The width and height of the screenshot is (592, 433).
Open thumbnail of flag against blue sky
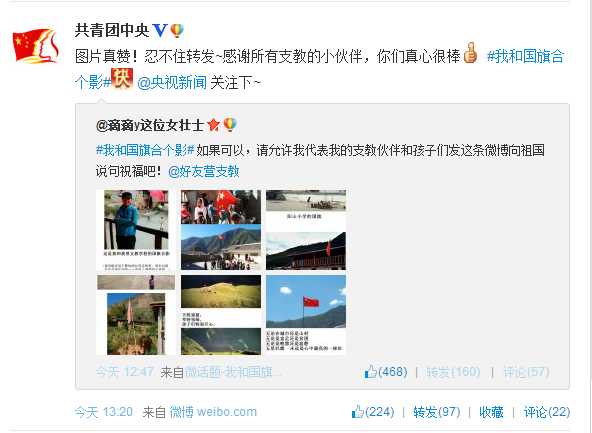[x=306, y=315]
